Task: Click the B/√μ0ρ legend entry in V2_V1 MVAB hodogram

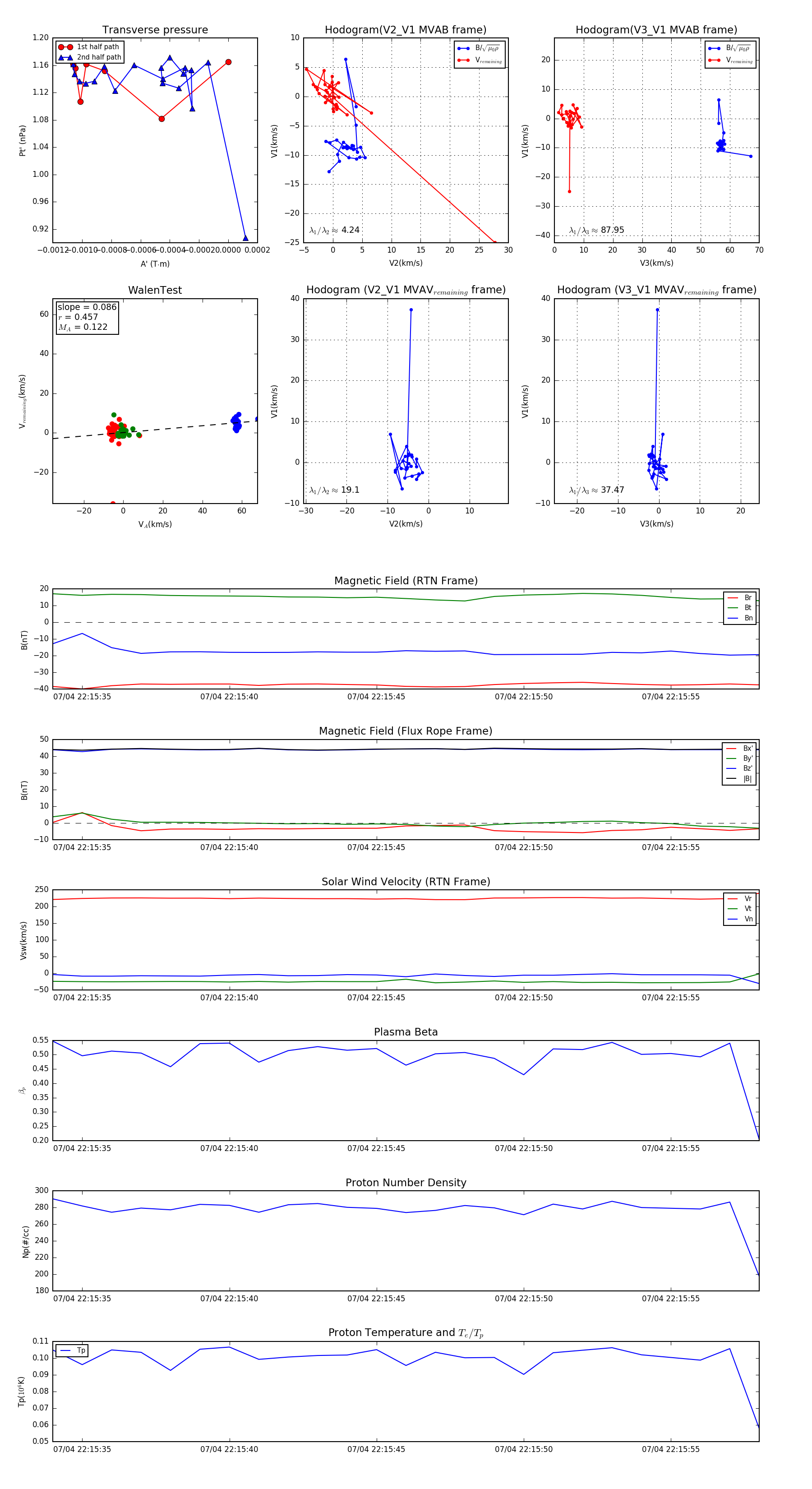Action: [x=479, y=48]
